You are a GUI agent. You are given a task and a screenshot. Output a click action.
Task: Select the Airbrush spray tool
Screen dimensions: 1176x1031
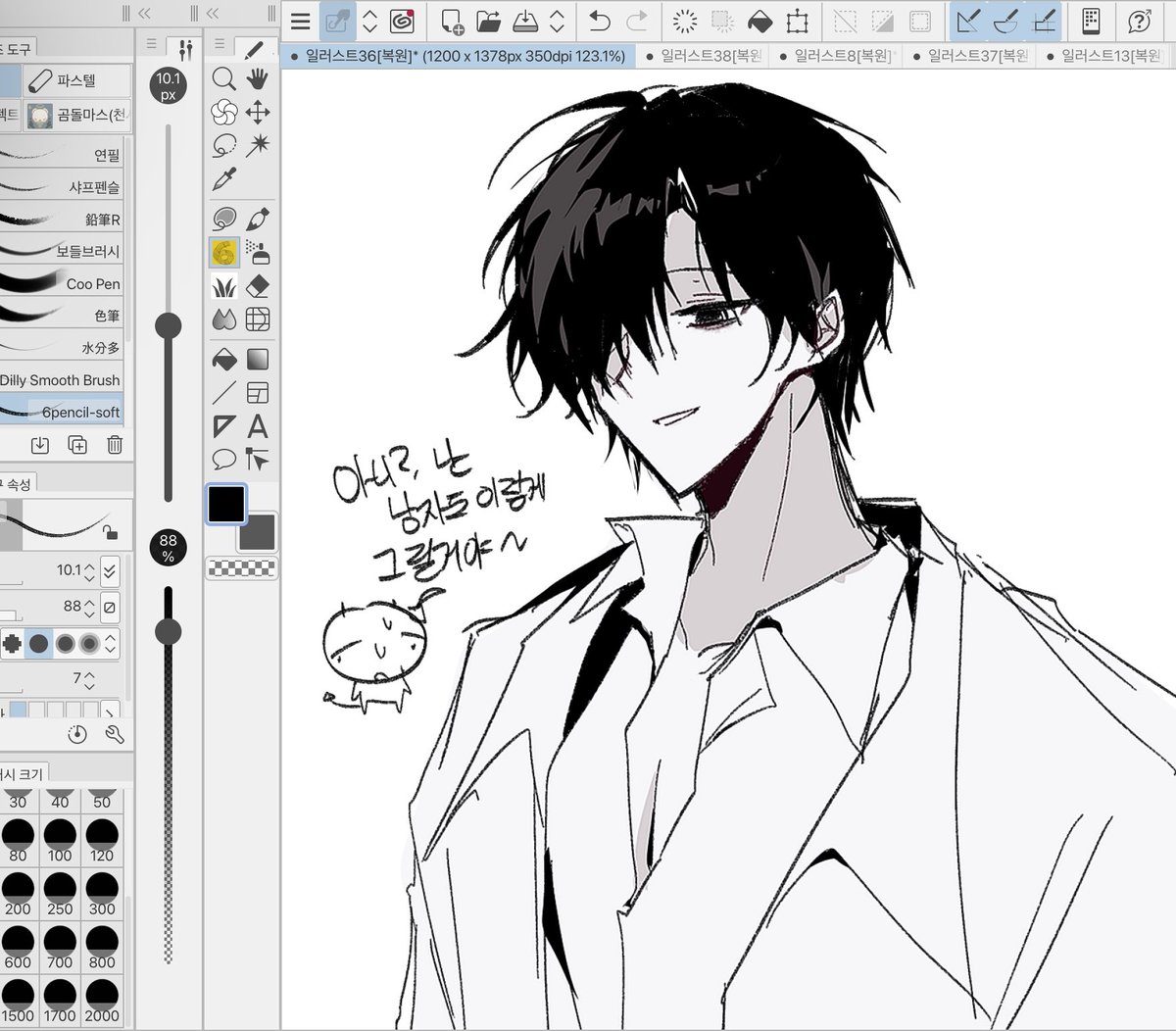[258, 253]
